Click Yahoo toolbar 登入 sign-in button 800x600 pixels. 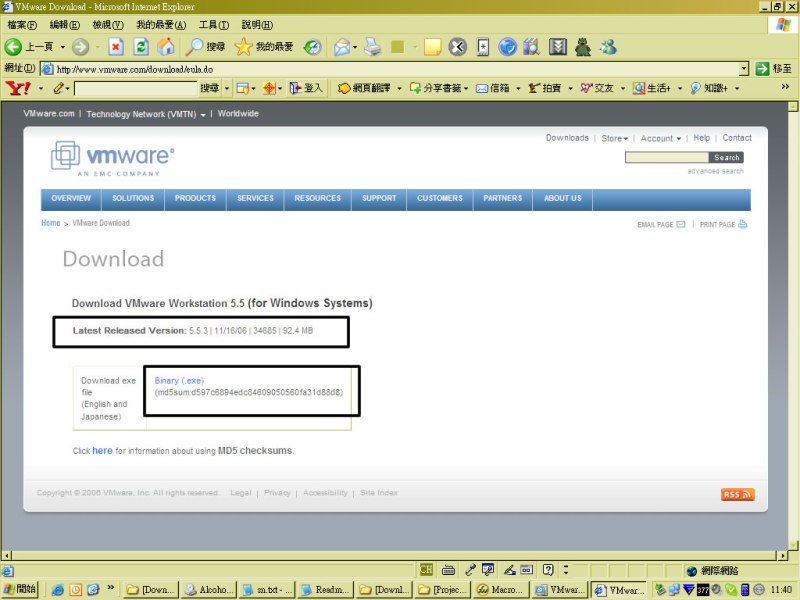pos(306,88)
